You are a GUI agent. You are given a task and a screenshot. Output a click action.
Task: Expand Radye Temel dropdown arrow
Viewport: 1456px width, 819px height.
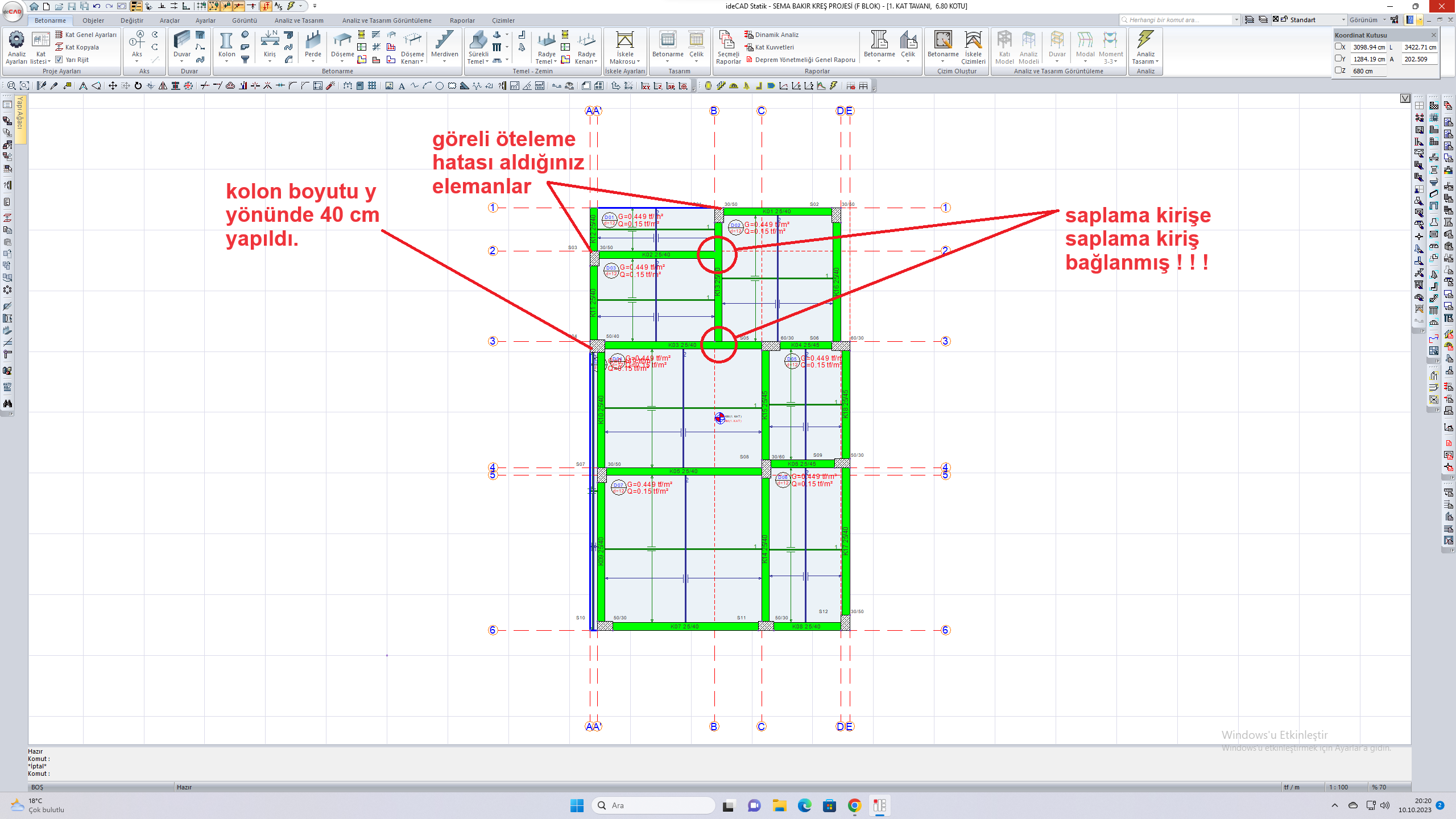point(555,61)
